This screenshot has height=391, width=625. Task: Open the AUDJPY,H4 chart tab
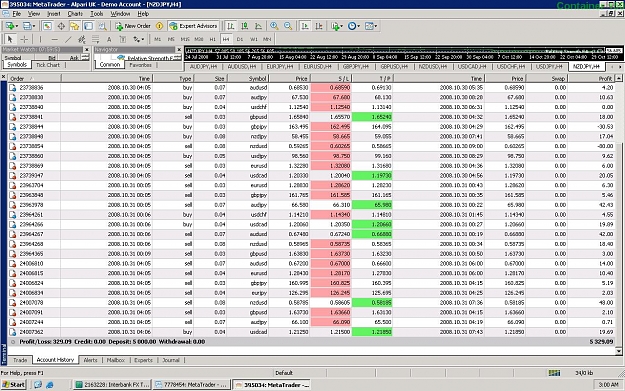tap(203, 67)
